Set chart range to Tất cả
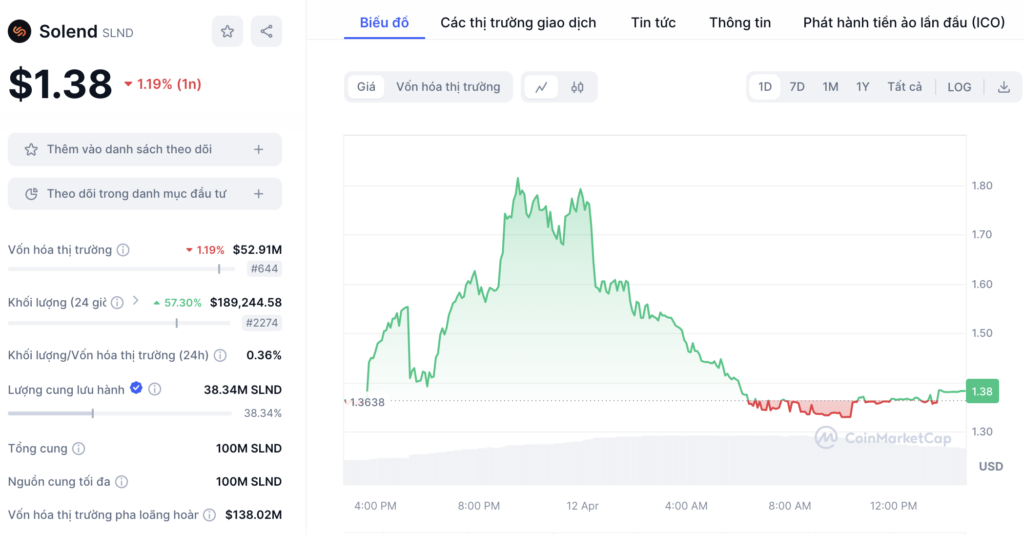 (x=904, y=87)
